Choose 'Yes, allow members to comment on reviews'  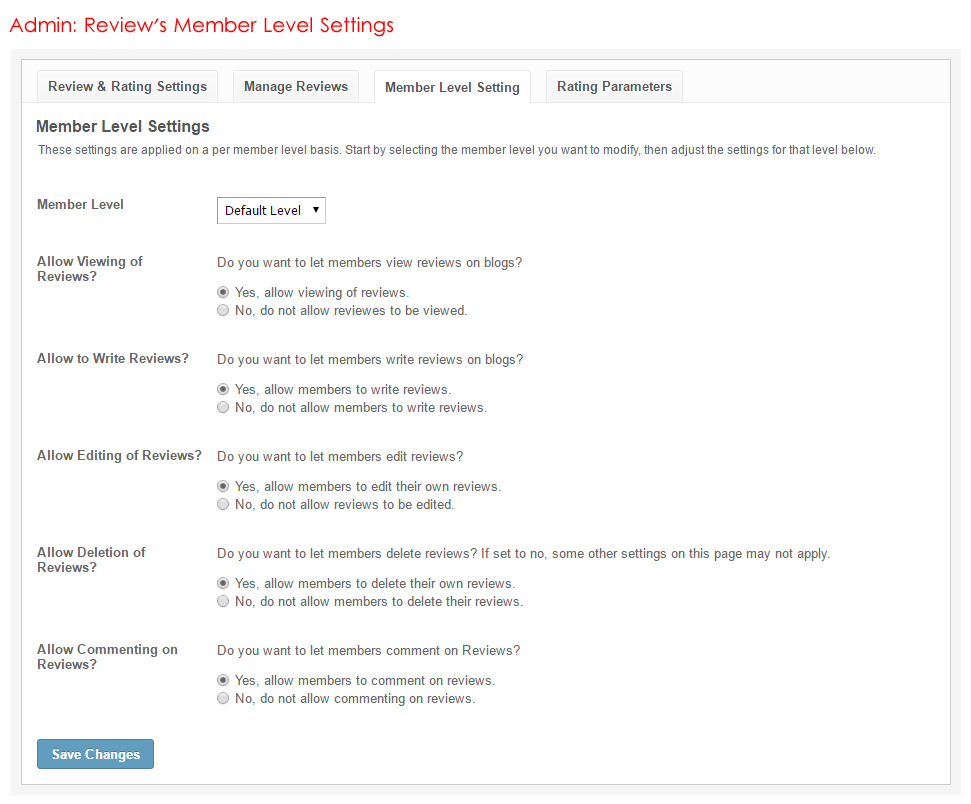223,680
